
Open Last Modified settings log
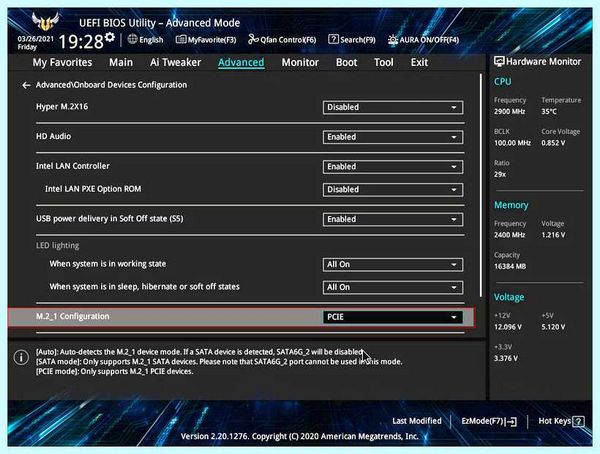(x=417, y=421)
